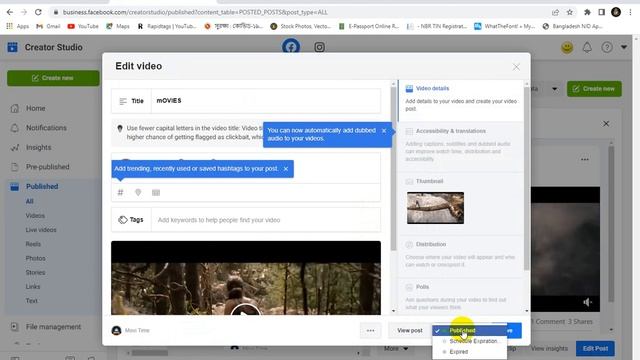
Task: Open the browser profile avatar
Action: [x=616, y=12]
